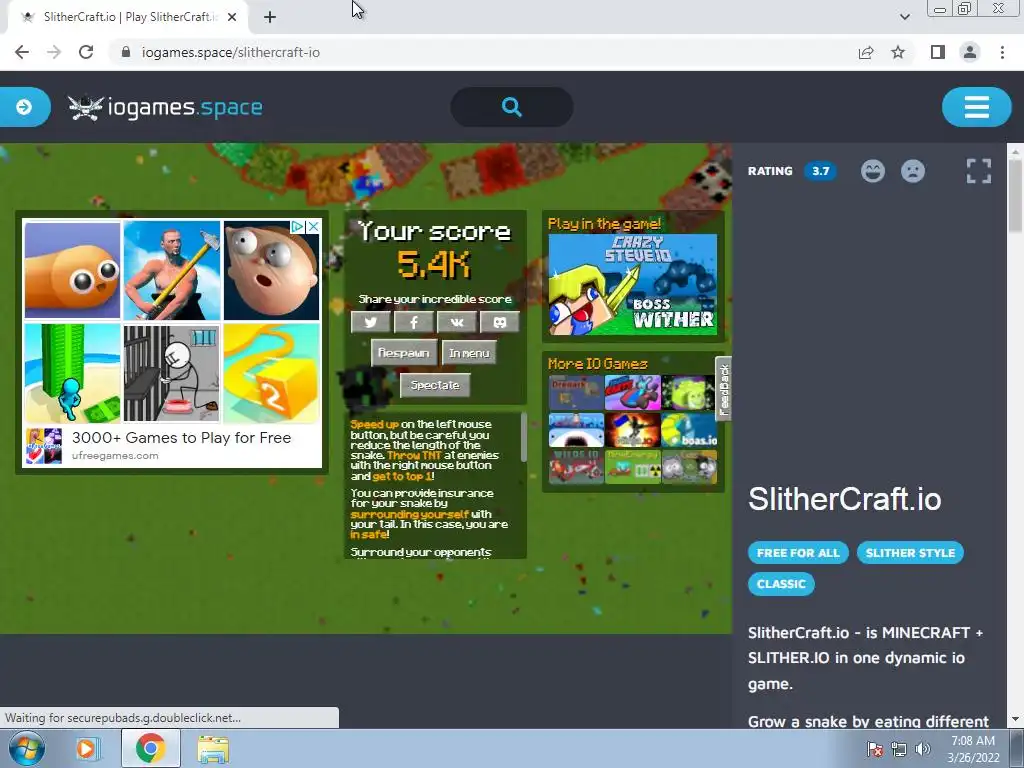This screenshot has height=768, width=1024.
Task: Click the iogames.space logo
Action: [165, 107]
